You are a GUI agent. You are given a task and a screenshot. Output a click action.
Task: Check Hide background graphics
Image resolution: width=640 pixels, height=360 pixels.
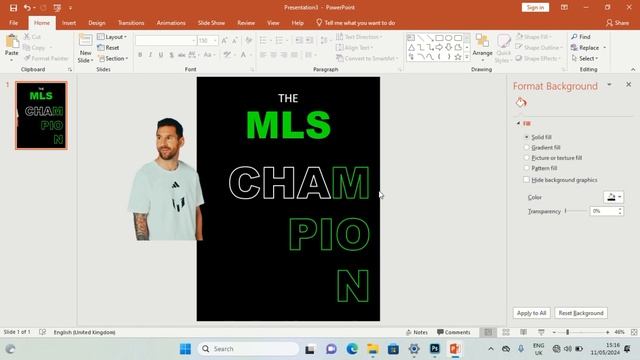point(527,180)
